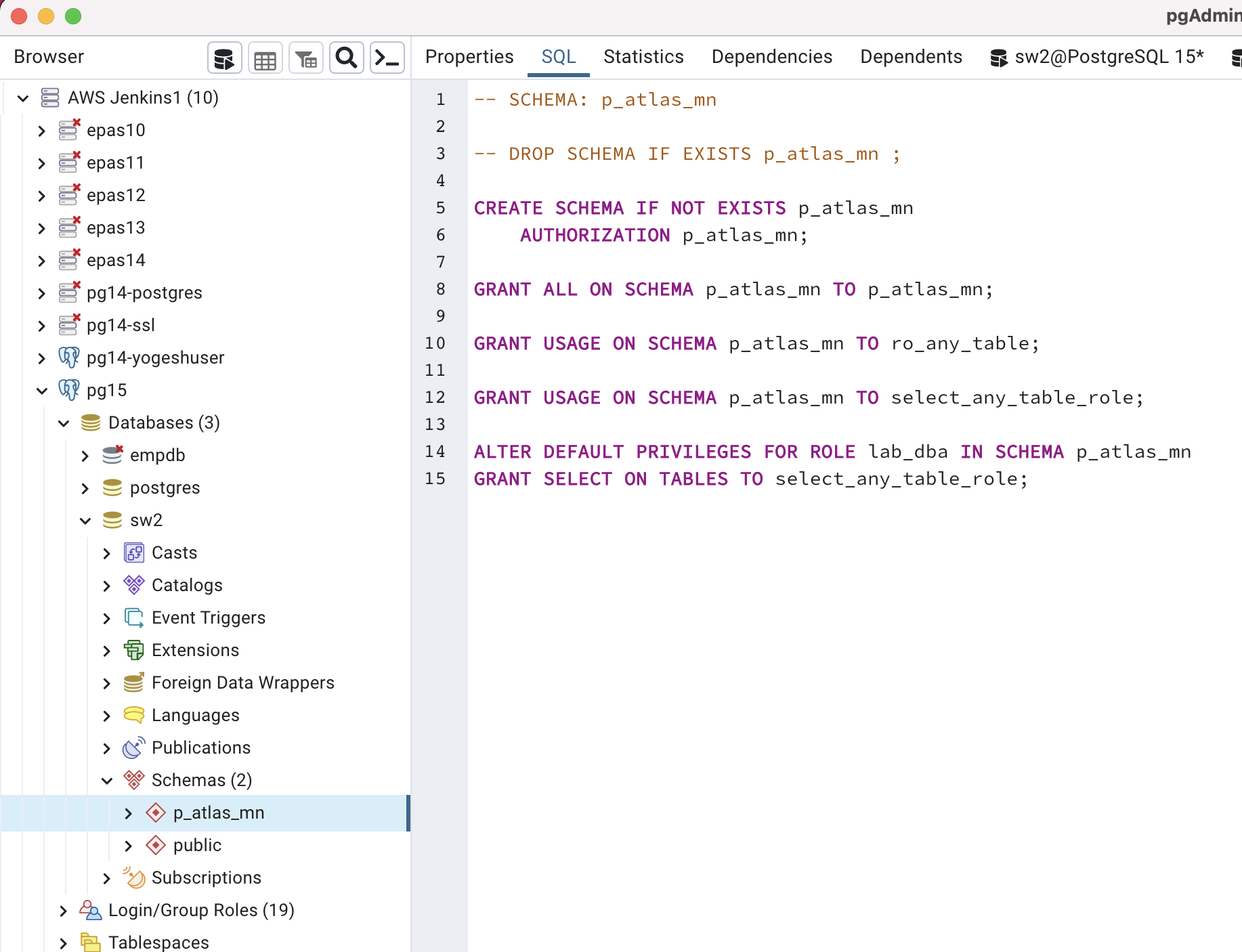Viewport: 1242px width, 952px height.
Task: Expand the epas10 server node
Action: 42,131
